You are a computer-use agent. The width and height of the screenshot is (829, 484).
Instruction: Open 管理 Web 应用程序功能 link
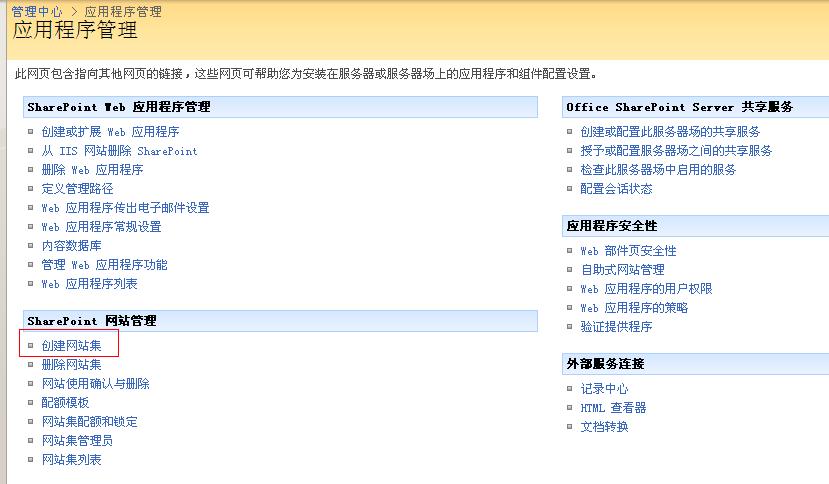tap(104, 265)
